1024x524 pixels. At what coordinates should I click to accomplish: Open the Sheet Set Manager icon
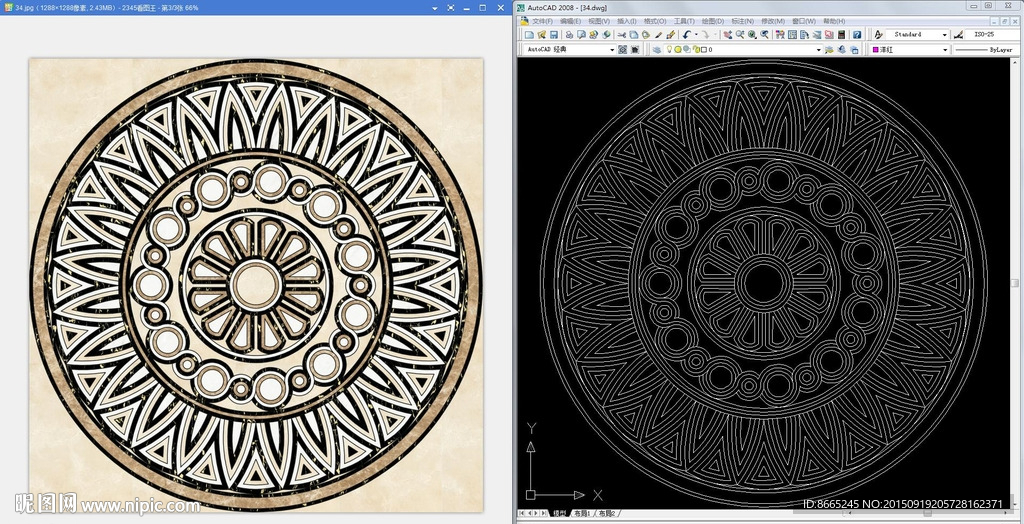click(817, 35)
